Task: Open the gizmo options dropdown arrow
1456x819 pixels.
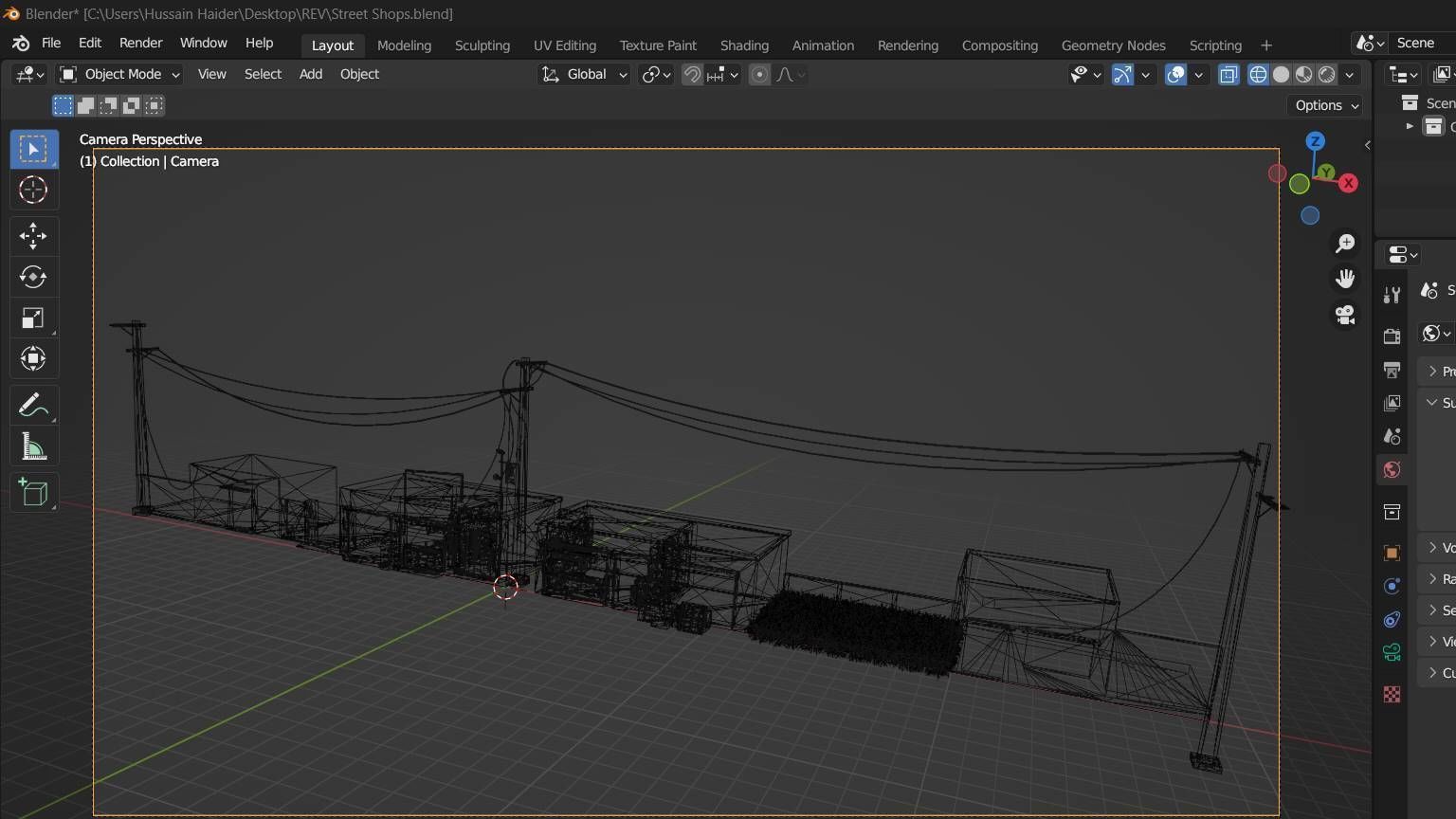Action: coord(1145,74)
